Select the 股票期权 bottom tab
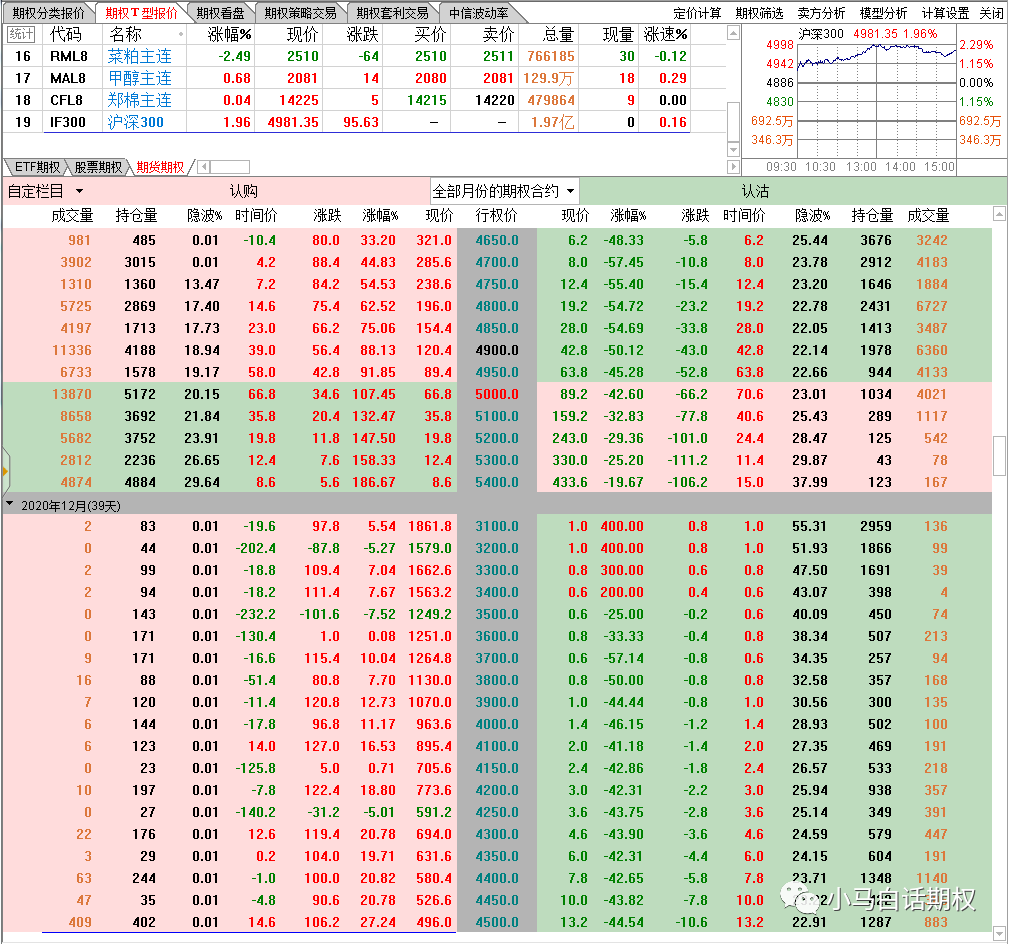This screenshot has width=1009, height=944. 98,167
